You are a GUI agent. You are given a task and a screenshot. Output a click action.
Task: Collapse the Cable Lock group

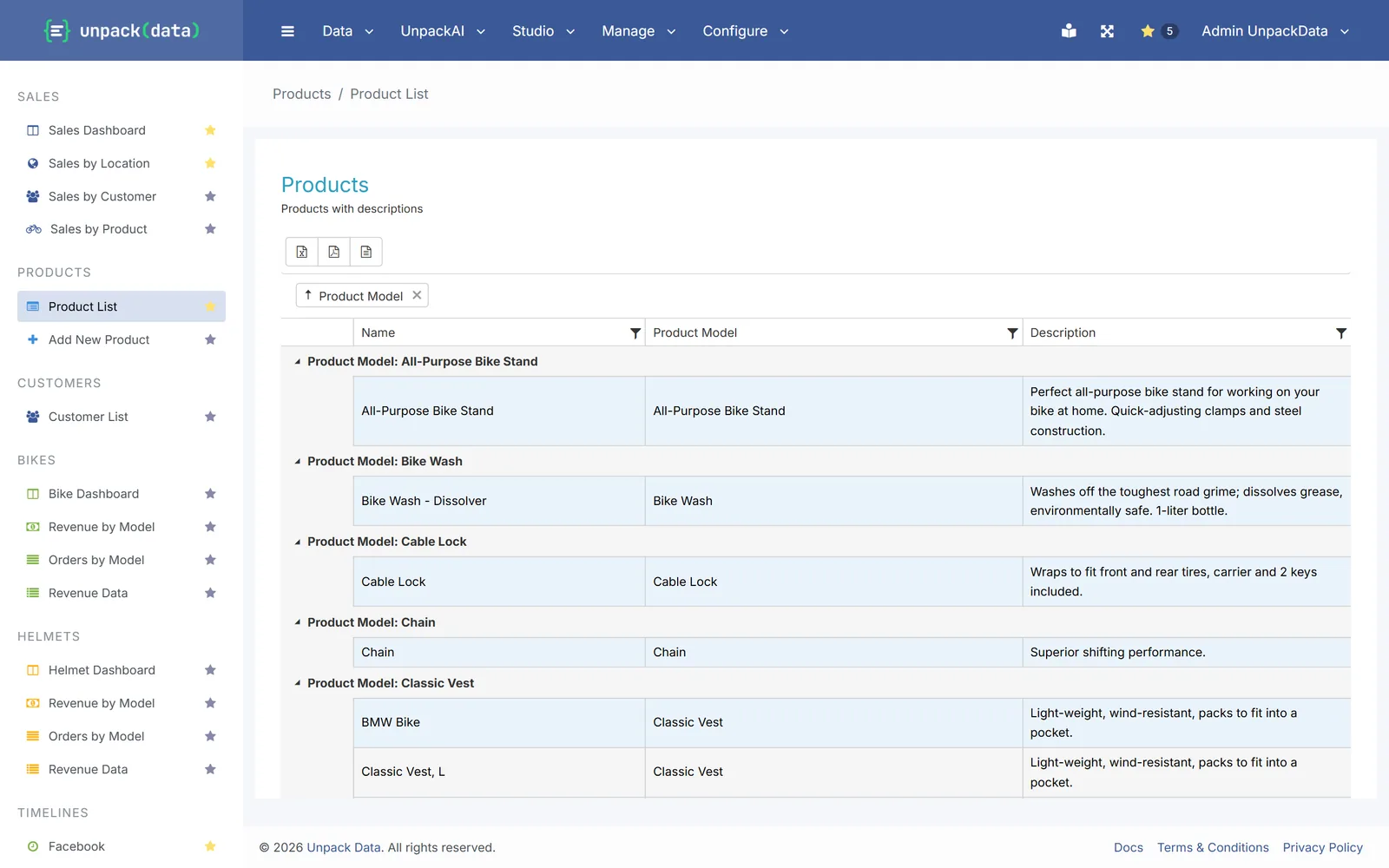click(297, 542)
